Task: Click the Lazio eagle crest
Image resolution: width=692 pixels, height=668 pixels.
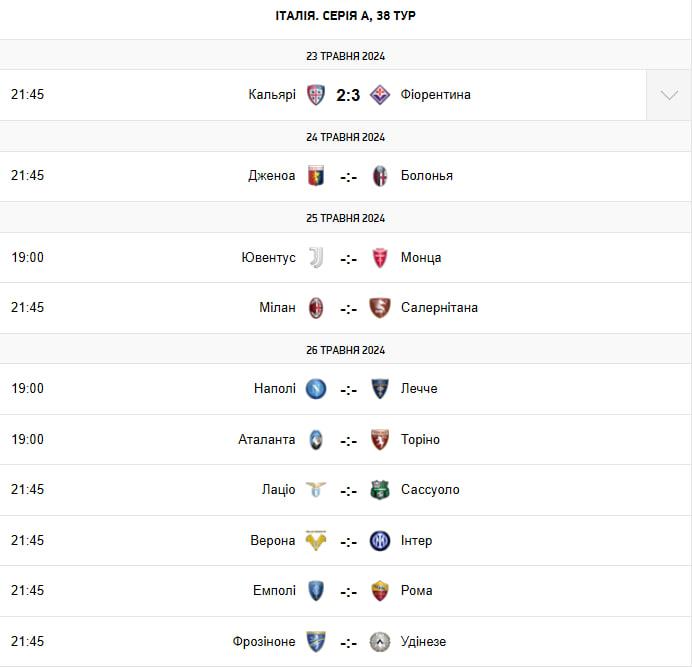Action: click(316, 490)
